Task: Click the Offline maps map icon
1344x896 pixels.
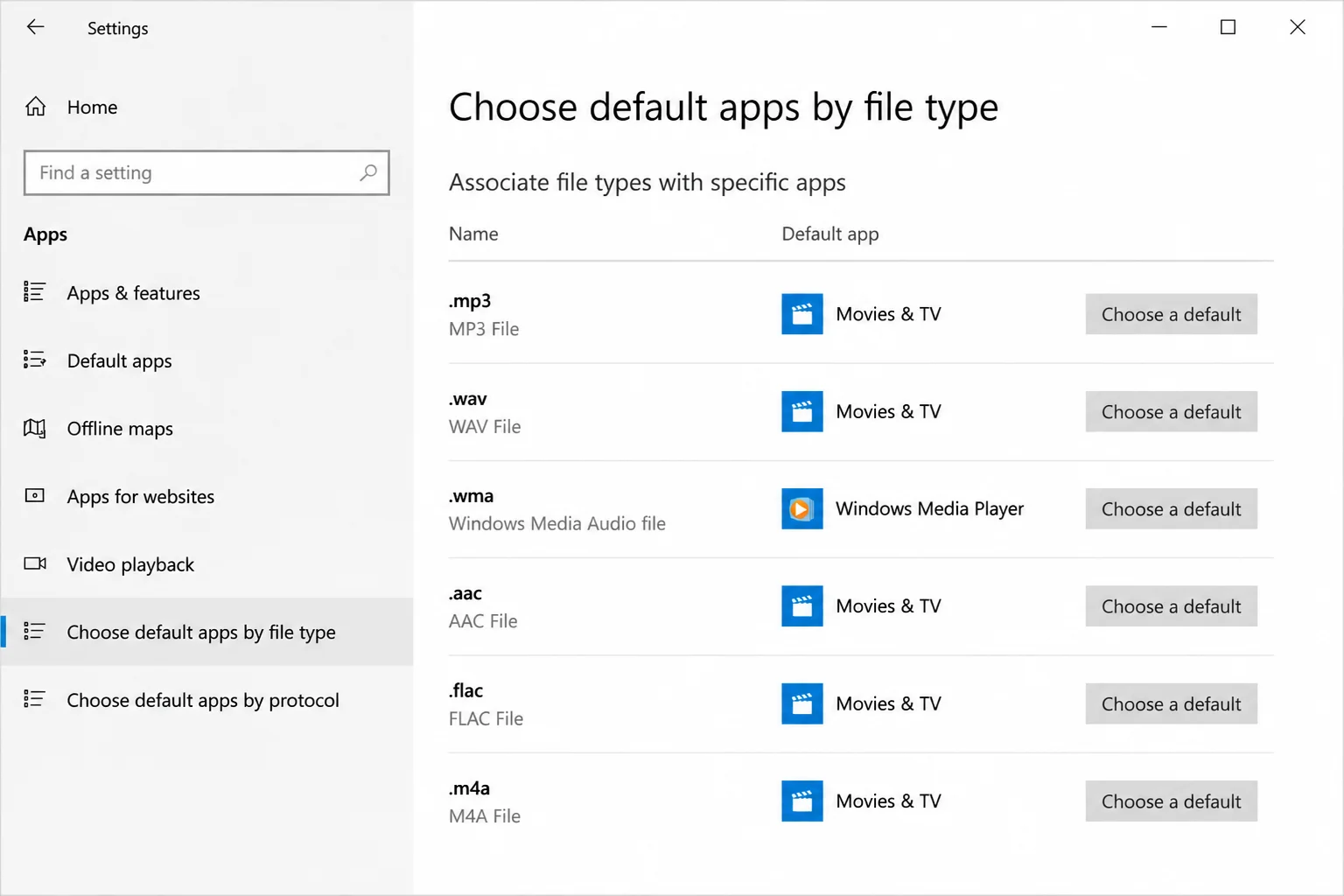Action: click(x=34, y=428)
